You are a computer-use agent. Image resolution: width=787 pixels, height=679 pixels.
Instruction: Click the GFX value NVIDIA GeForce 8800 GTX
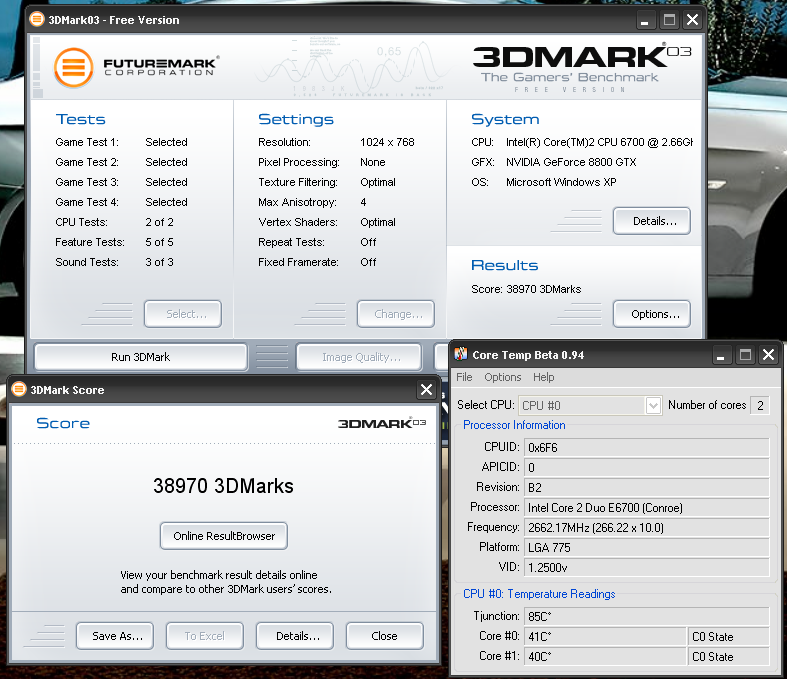(571, 162)
